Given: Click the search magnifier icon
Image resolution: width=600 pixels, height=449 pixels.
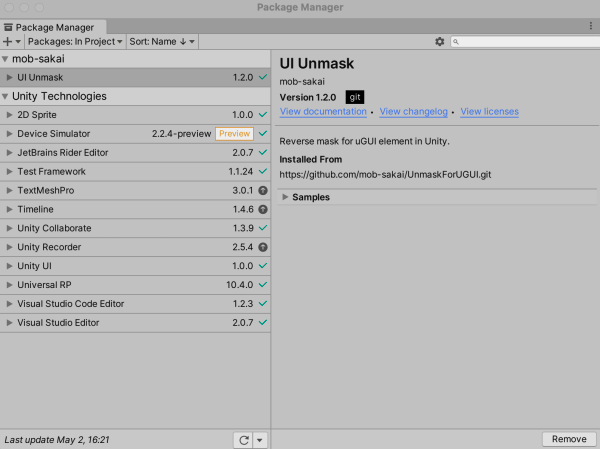Looking at the screenshot, I should tap(456, 42).
